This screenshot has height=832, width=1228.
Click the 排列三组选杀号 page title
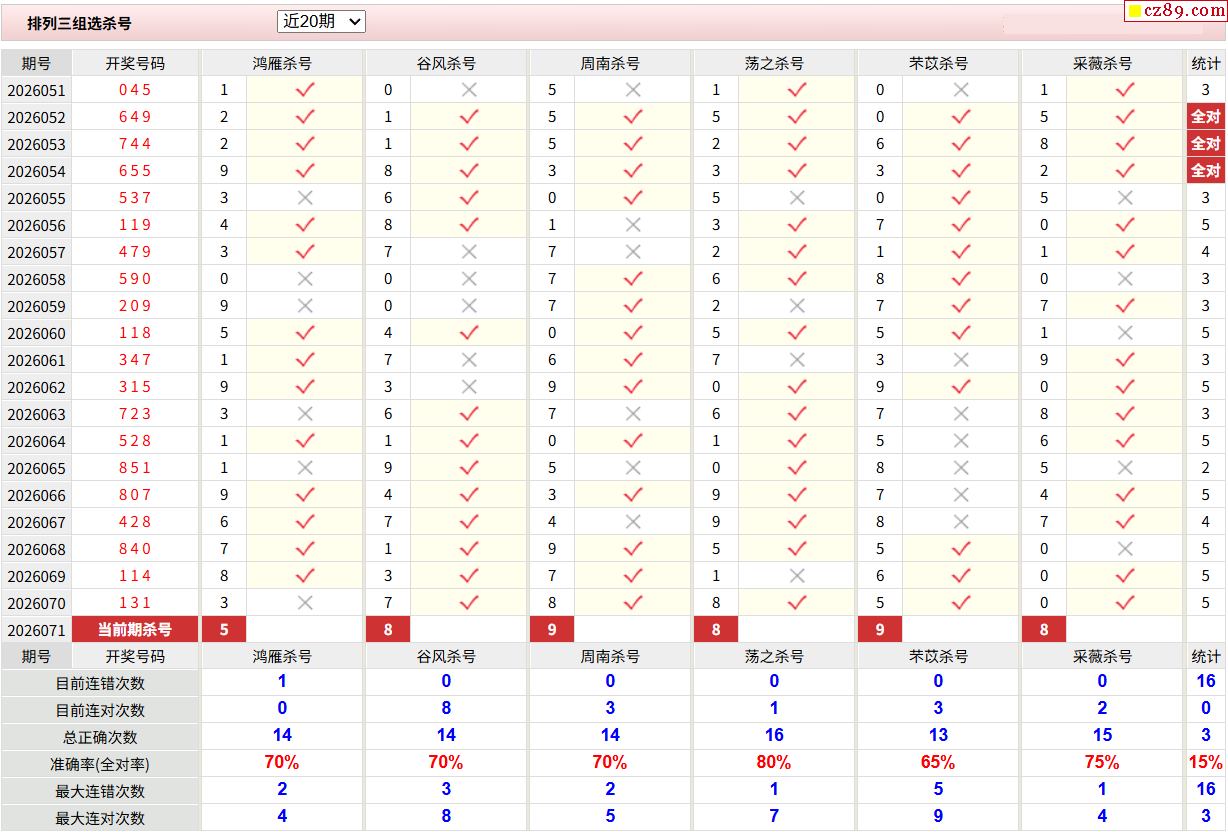[79, 23]
